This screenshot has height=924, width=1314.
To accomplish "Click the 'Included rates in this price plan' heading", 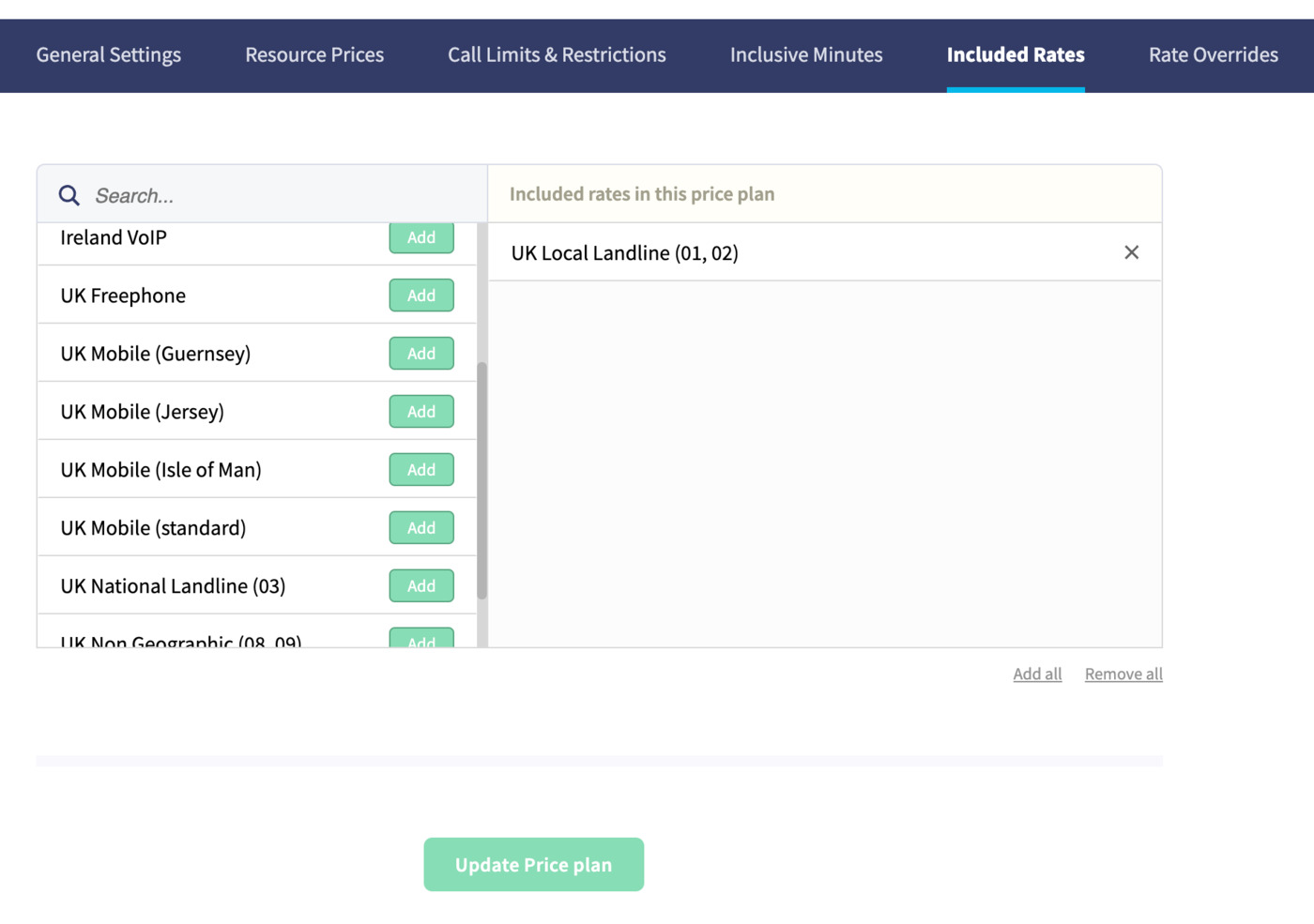I will [642, 194].
